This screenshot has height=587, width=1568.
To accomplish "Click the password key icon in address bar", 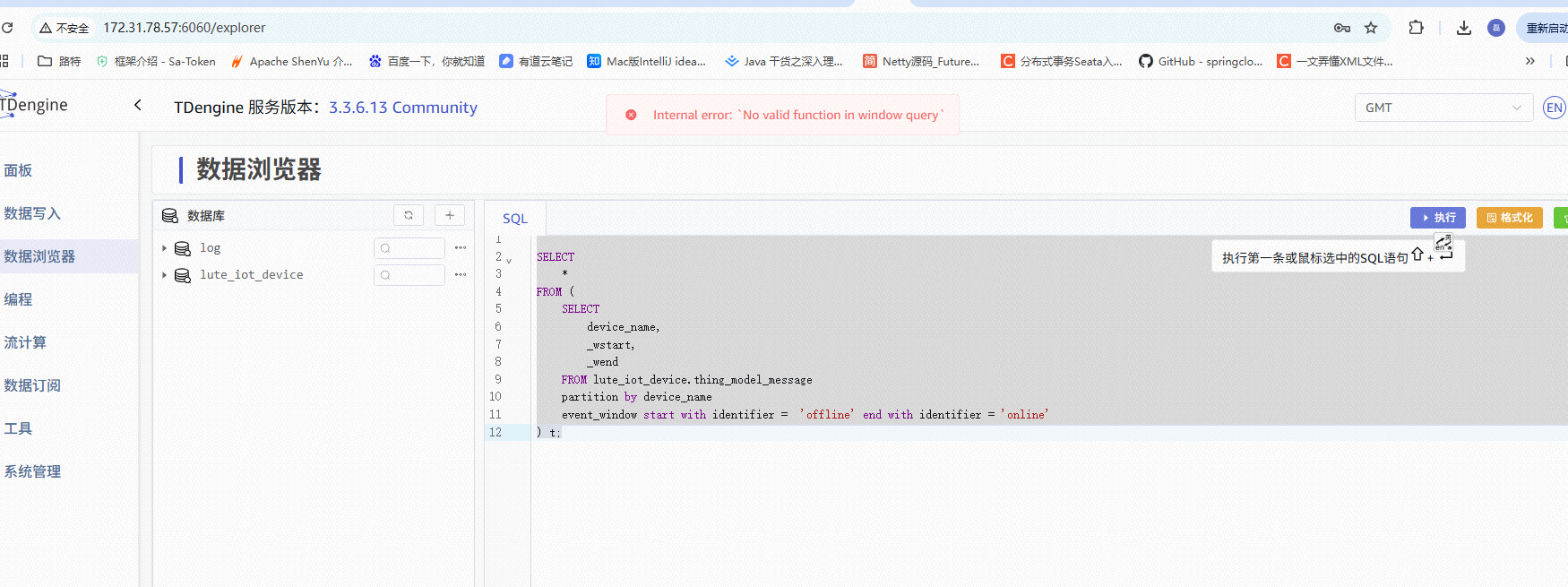I will [1342, 28].
